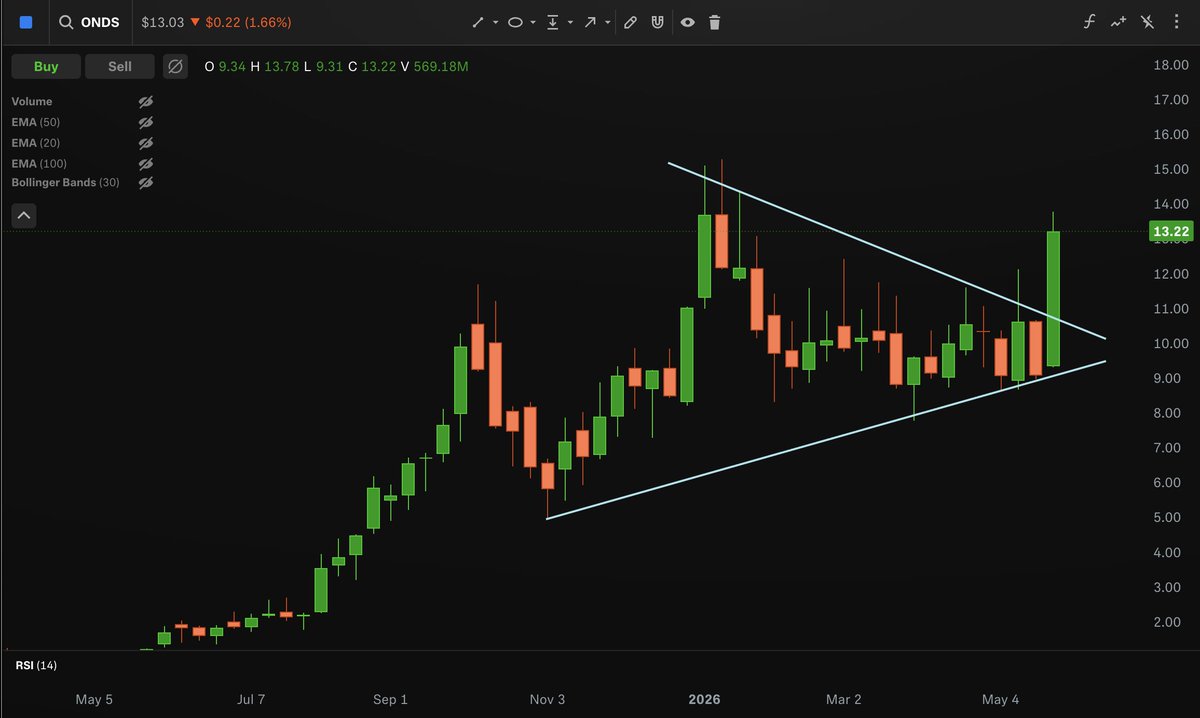Click the 2026 label on time axis
The image size is (1200, 718).
click(704, 699)
